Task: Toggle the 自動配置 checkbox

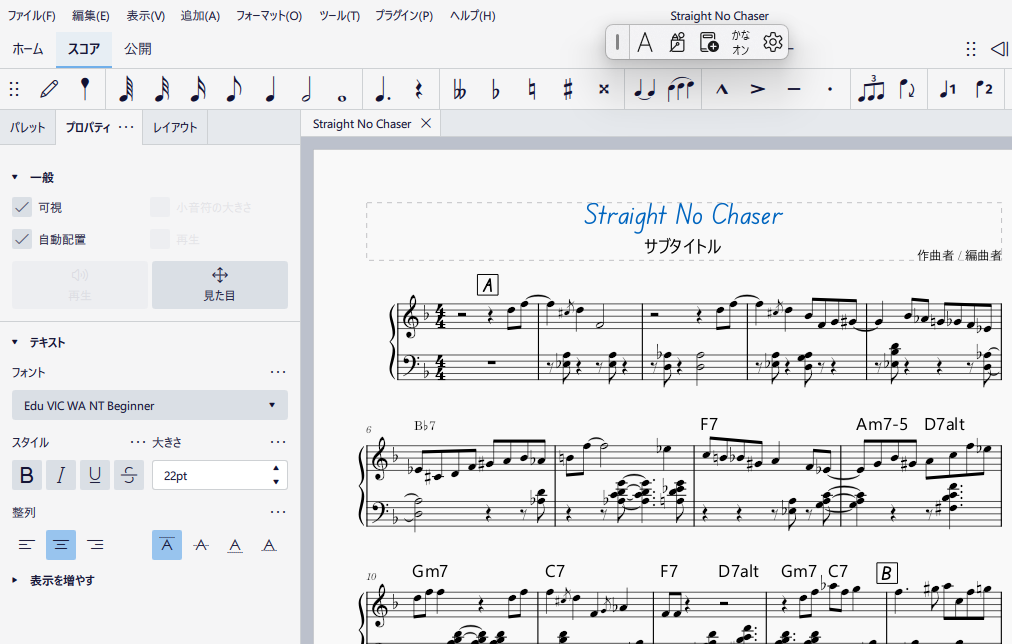Action: pos(22,239)
